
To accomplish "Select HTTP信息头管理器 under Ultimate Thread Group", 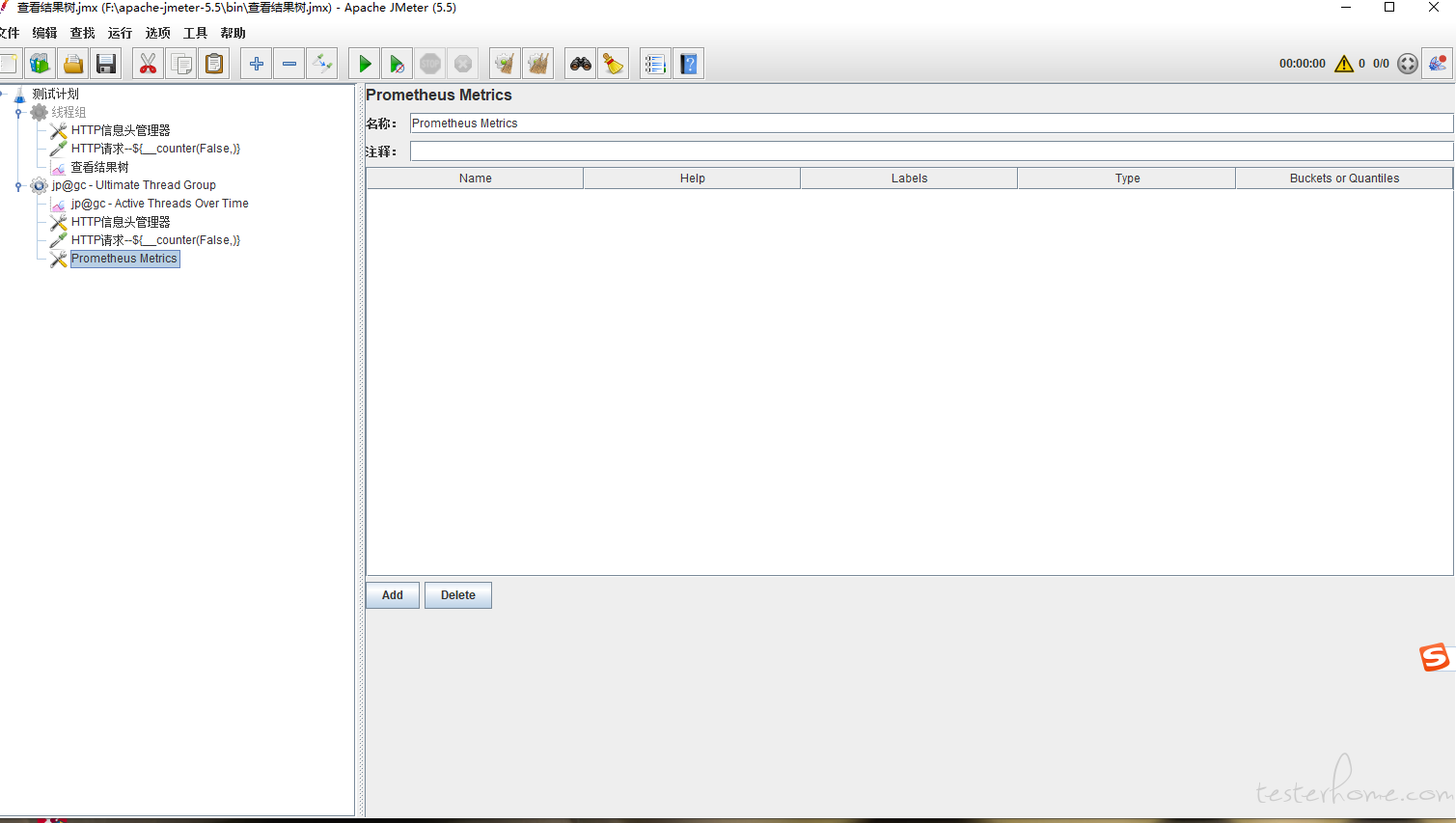I will tap(121, 222).
